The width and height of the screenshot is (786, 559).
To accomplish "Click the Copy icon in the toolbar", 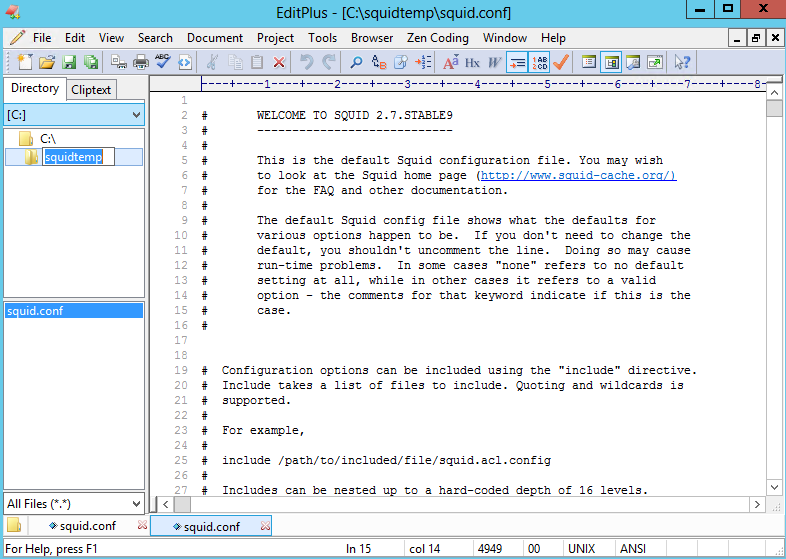I will tap(235, 62).
